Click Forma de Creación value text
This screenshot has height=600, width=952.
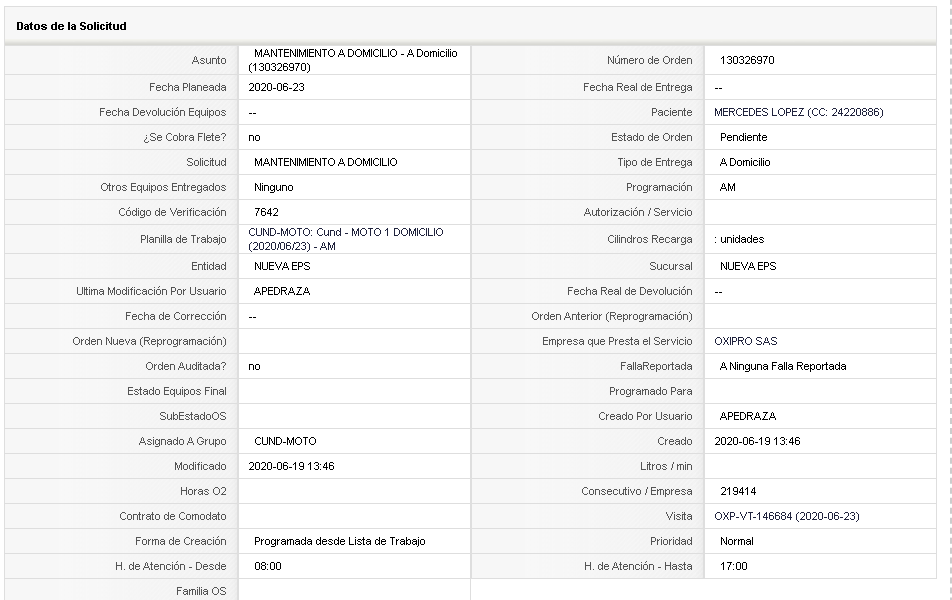339,541
